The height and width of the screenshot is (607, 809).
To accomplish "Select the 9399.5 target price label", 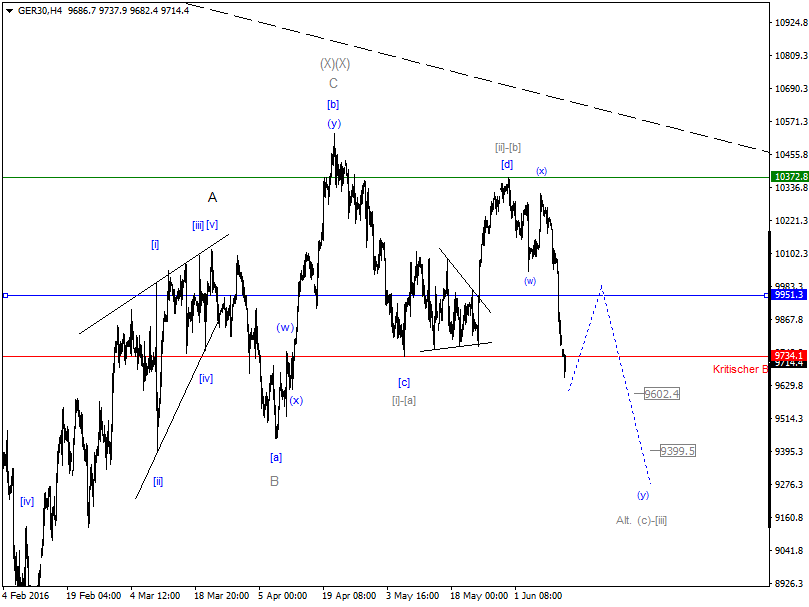I will pos(677,449).
